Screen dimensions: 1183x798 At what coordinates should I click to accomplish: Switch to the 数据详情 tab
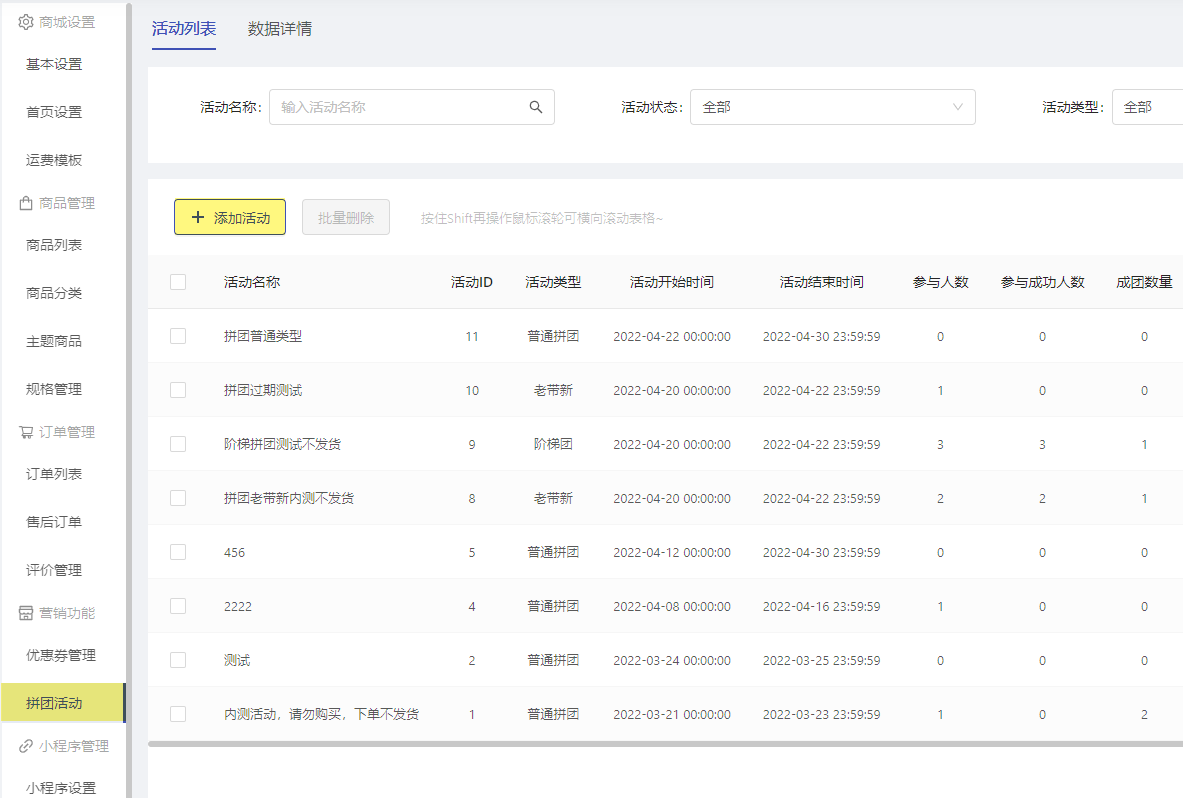pos(280,29)
